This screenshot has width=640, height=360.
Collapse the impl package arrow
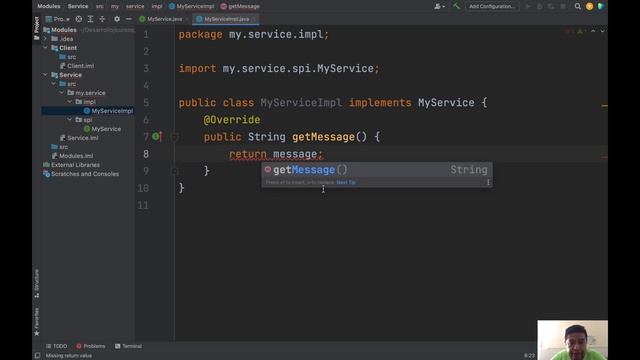[x=70, y=102]
